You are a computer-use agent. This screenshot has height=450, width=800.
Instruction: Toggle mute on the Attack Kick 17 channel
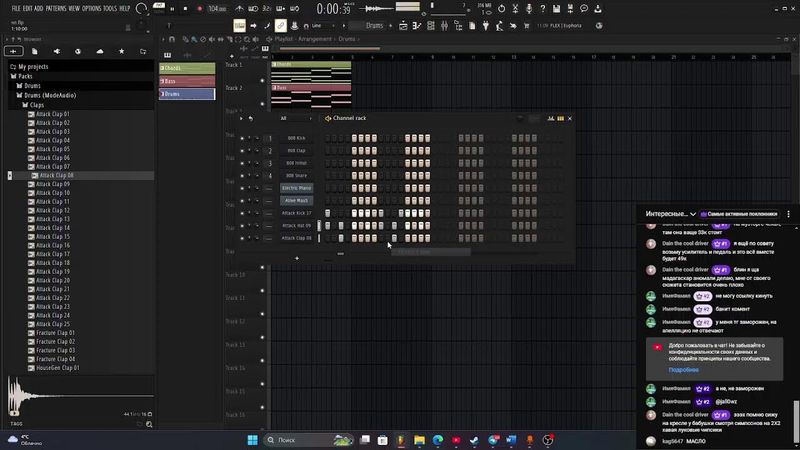coord(242,213)
